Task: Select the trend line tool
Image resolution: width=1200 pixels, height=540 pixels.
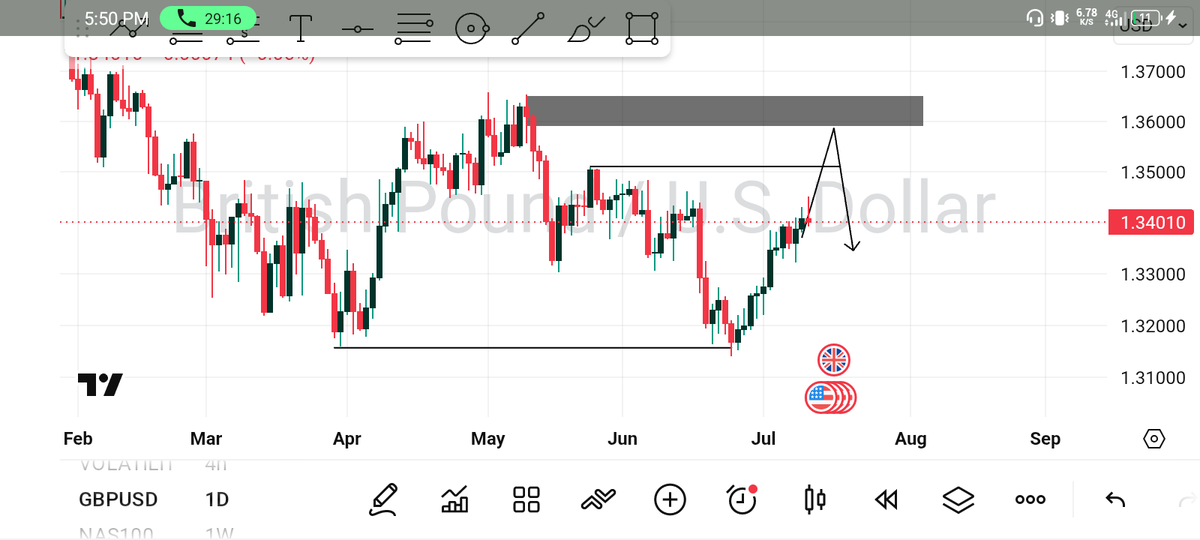Action: [x=528, y=28]
